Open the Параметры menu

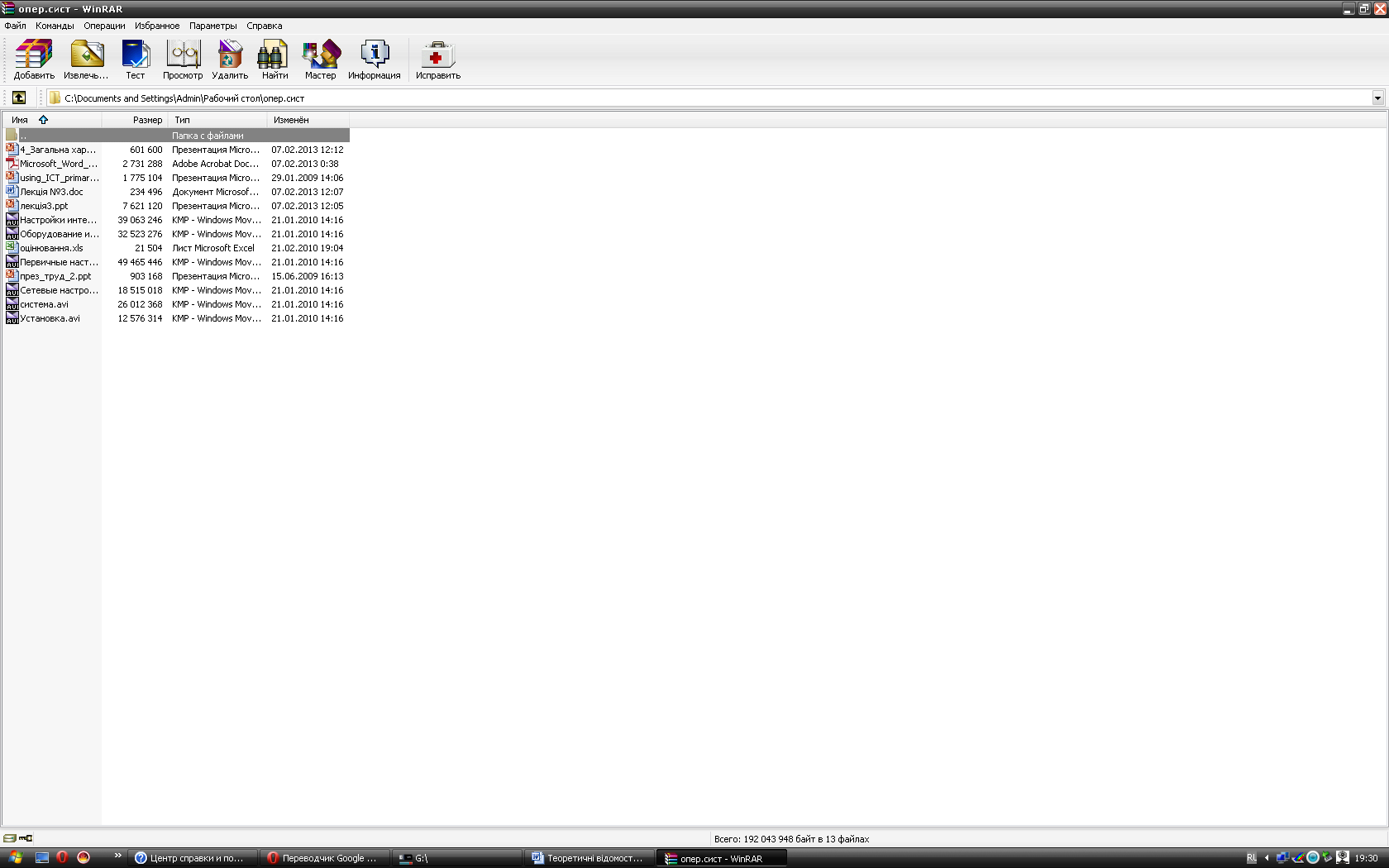[x=212, y=26]
